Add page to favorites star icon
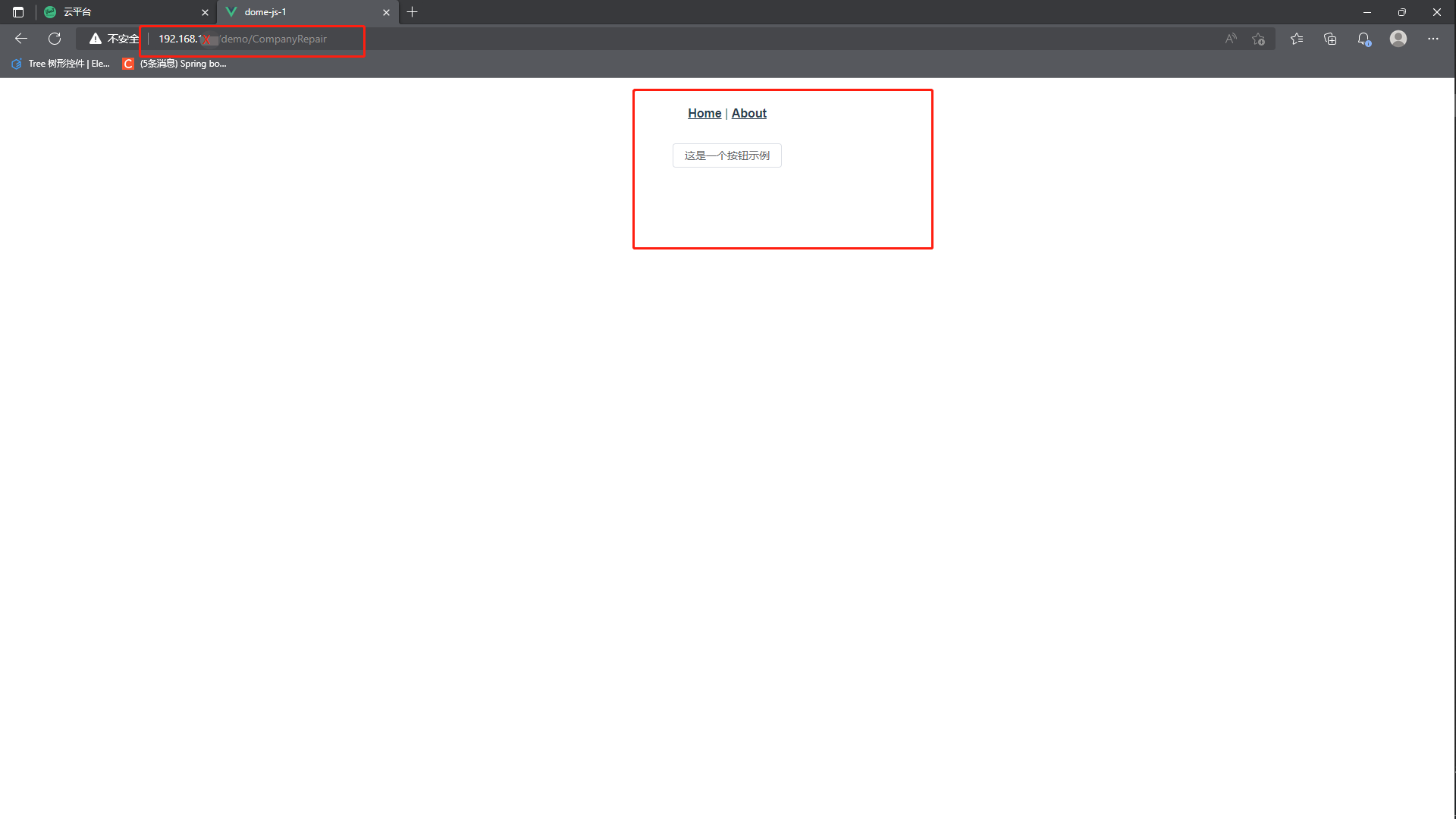 click(1259, 39)
